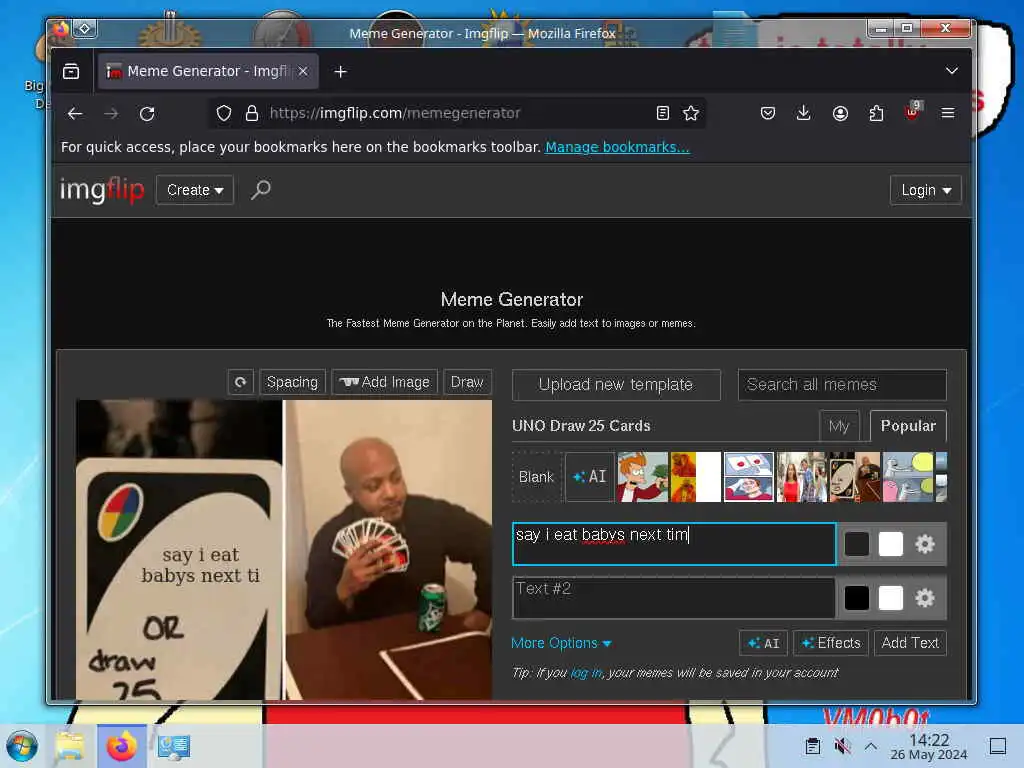Open the uBlock extension icon with badge
The height and width of the screenshot is (768, 1024).
913,112
